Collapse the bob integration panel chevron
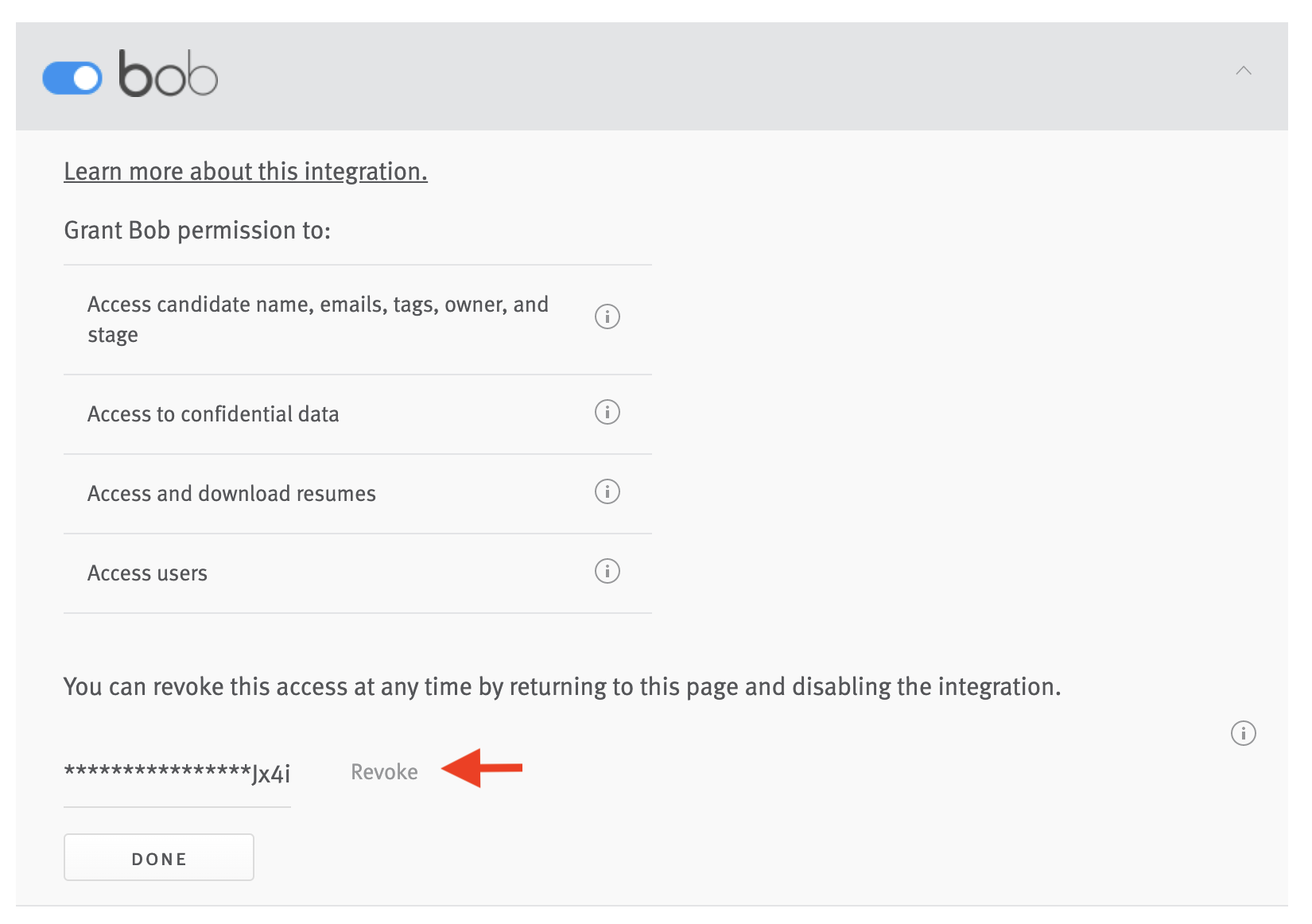Image resolution: width=1312 pixels, height=924 pixels. 1244,71
